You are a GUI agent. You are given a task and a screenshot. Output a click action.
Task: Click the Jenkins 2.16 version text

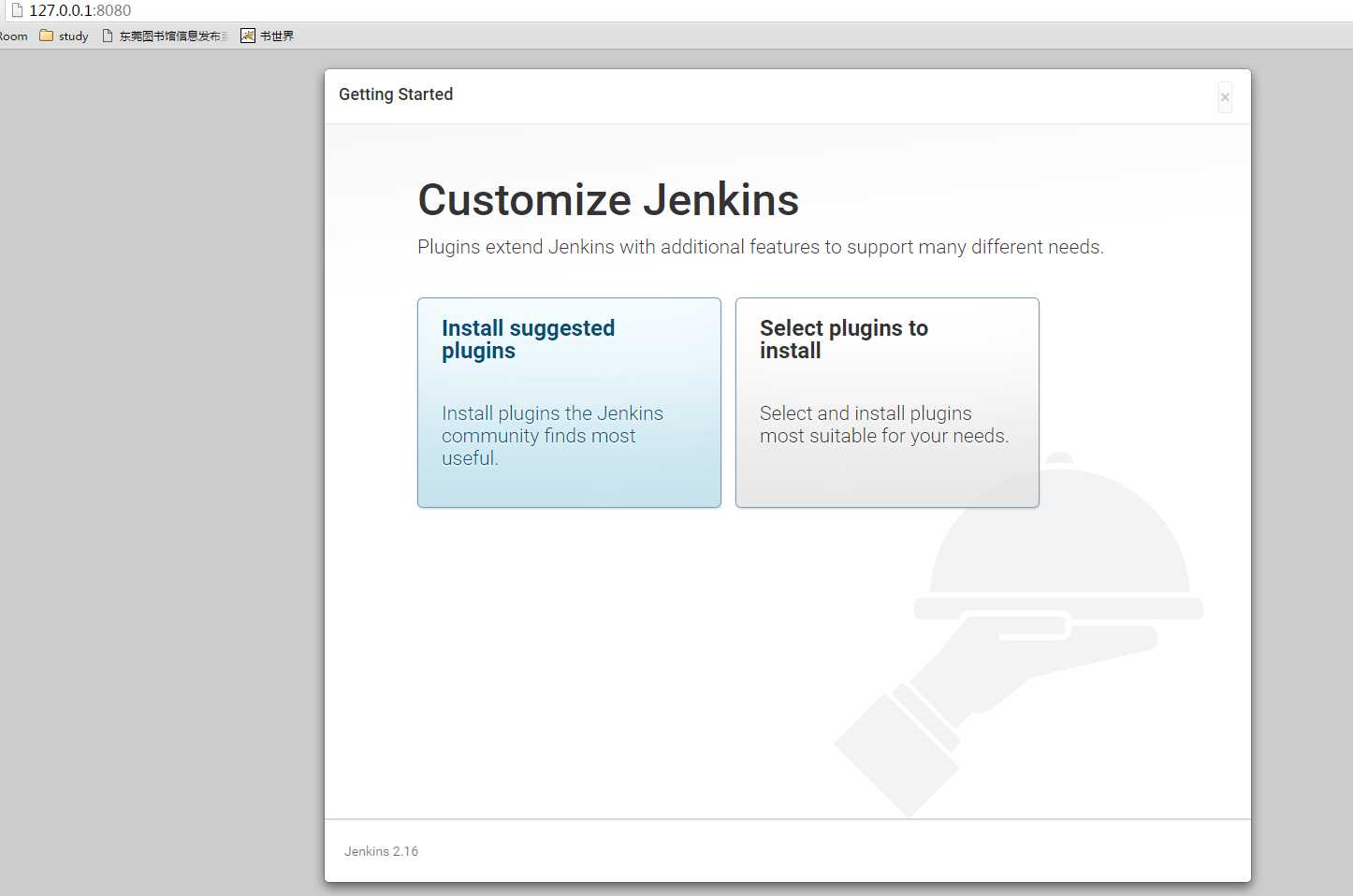click(x=381, y=851)
